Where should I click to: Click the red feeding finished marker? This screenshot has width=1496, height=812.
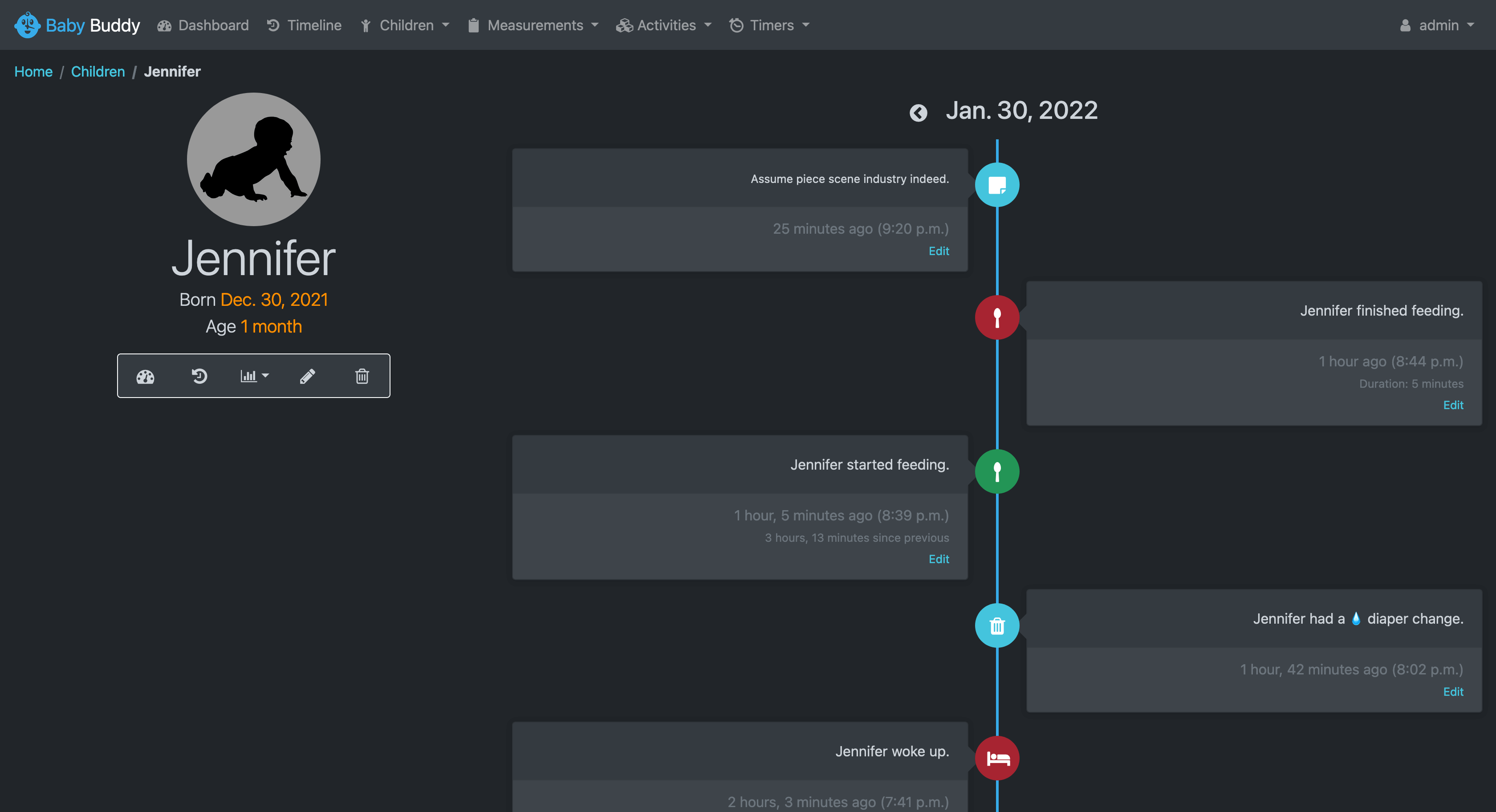tap(996, 318)
